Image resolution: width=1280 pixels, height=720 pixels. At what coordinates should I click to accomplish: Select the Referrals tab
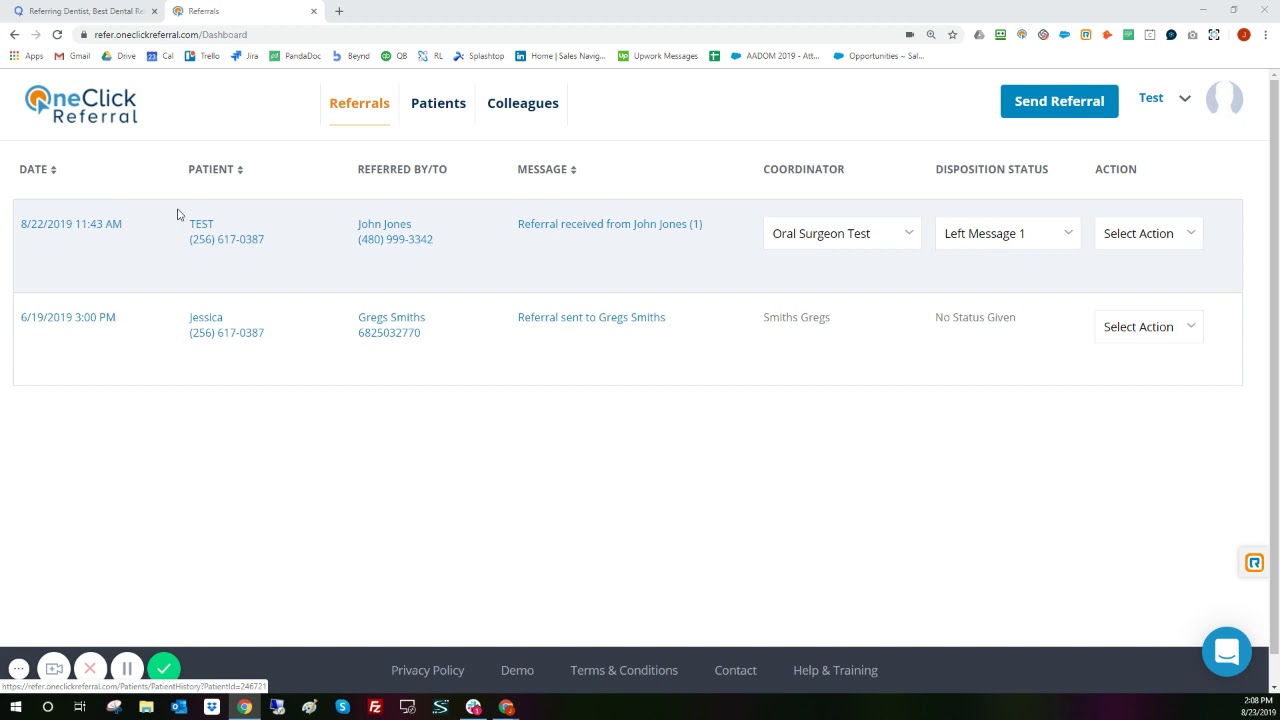[359, 103]
